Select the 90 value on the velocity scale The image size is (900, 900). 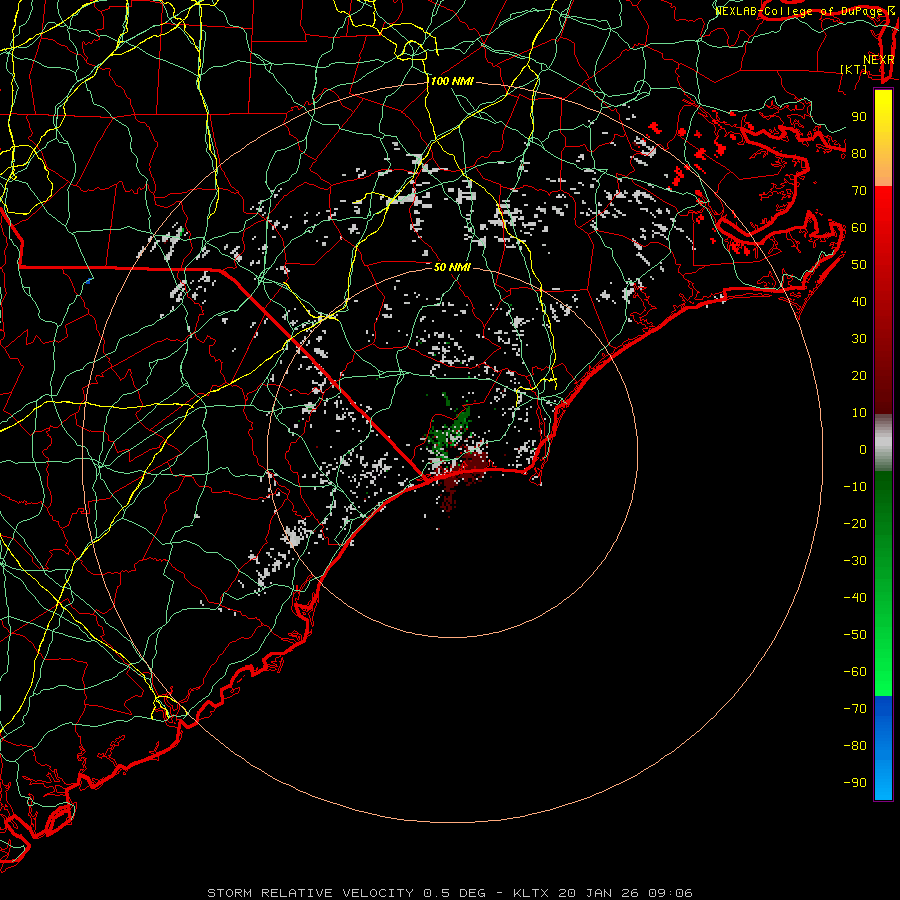[859, 117]
